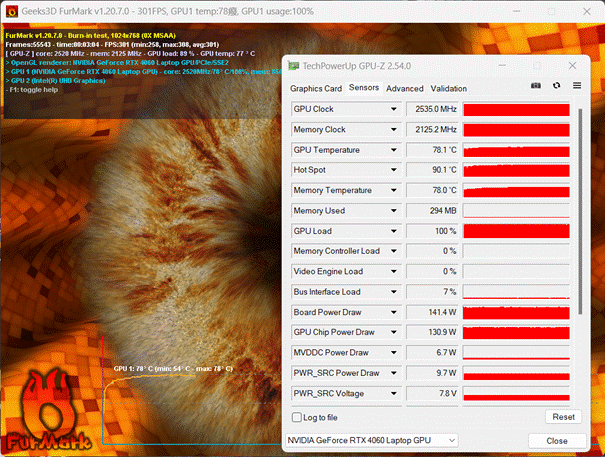Expand the Board Power Draw dropdown
The width and height of the screenshot is (605, 457).
click(393, 312)
